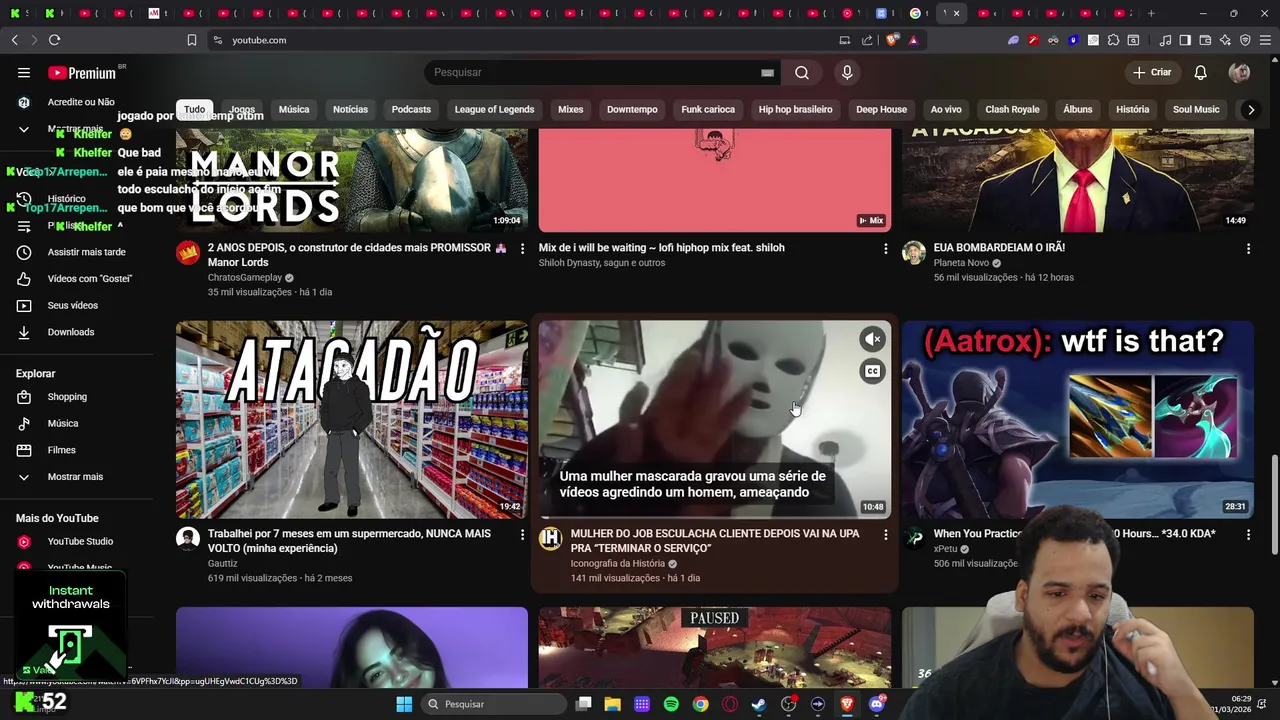Open the account avatar menu
1280x720 pixels.
point(1239,73)
